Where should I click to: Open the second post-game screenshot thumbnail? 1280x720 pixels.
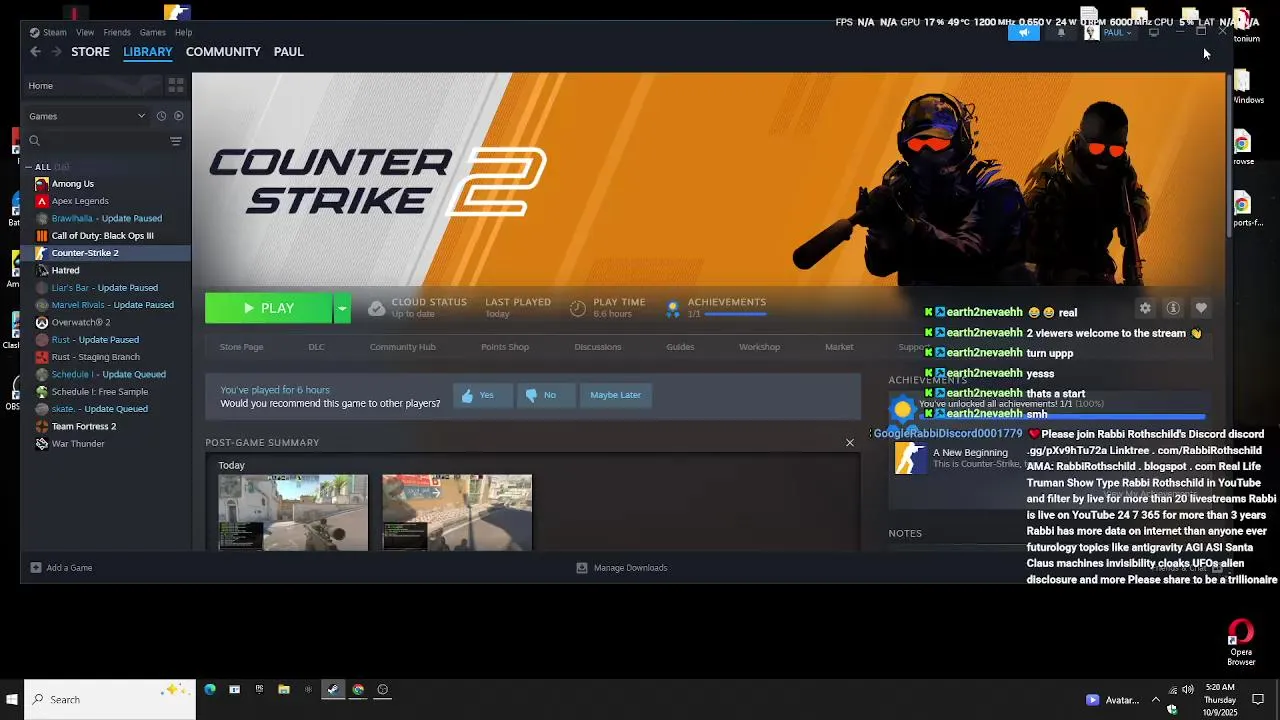point(457,512)
